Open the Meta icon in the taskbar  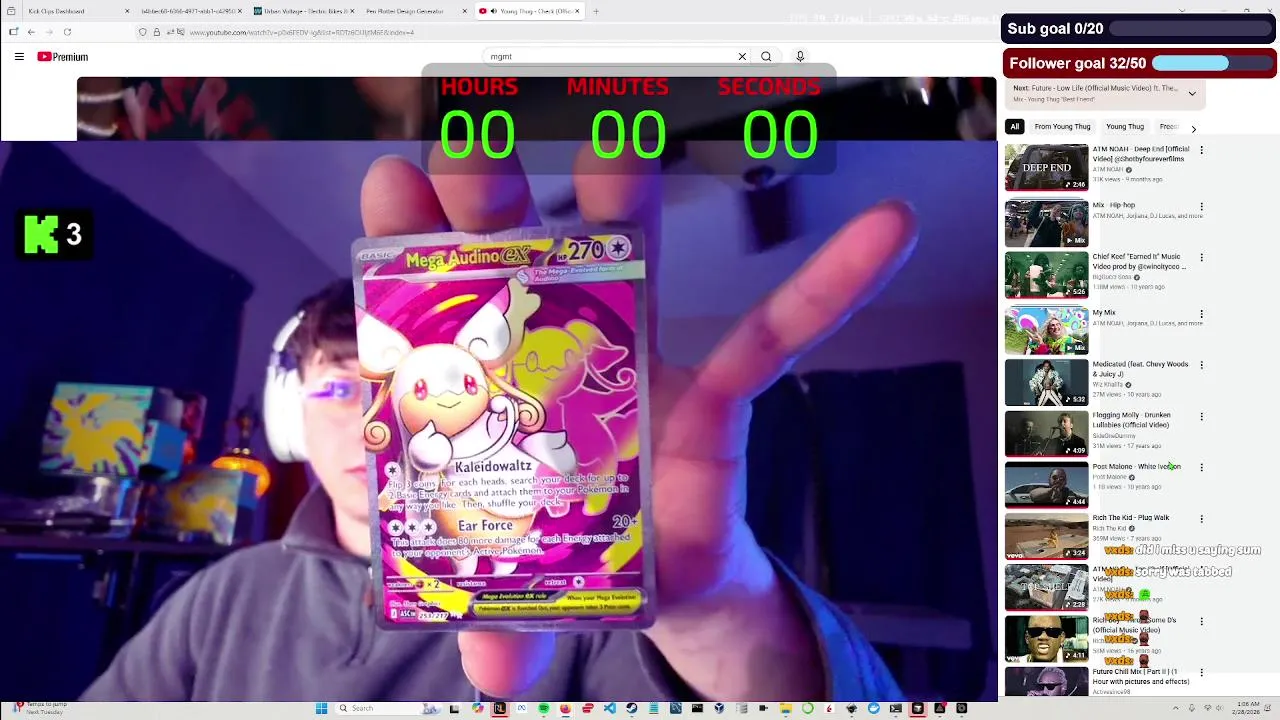522,708
